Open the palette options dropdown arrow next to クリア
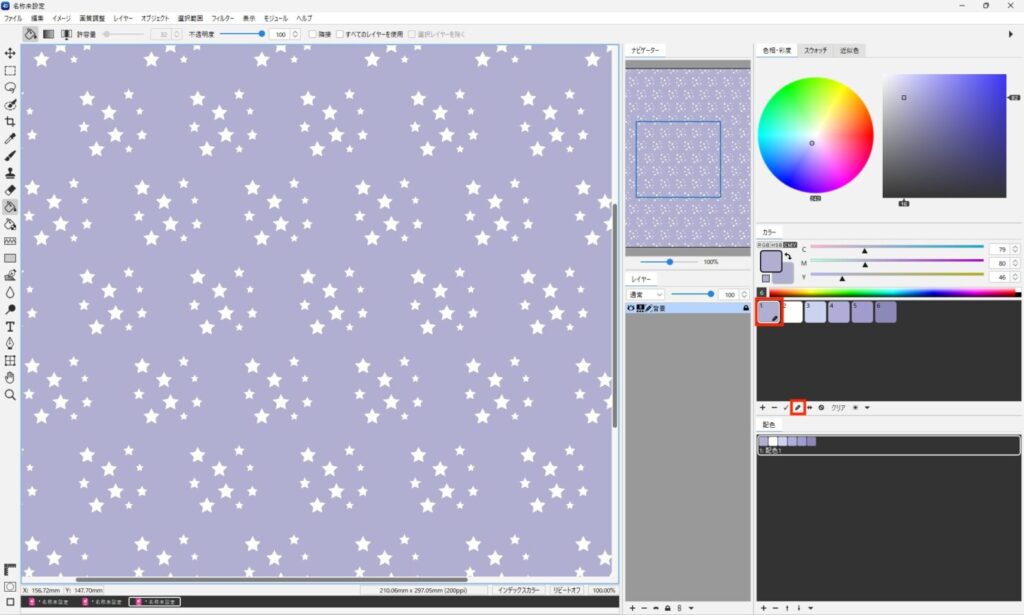This screenshot has width=1024, height=615. coord(867,407)
